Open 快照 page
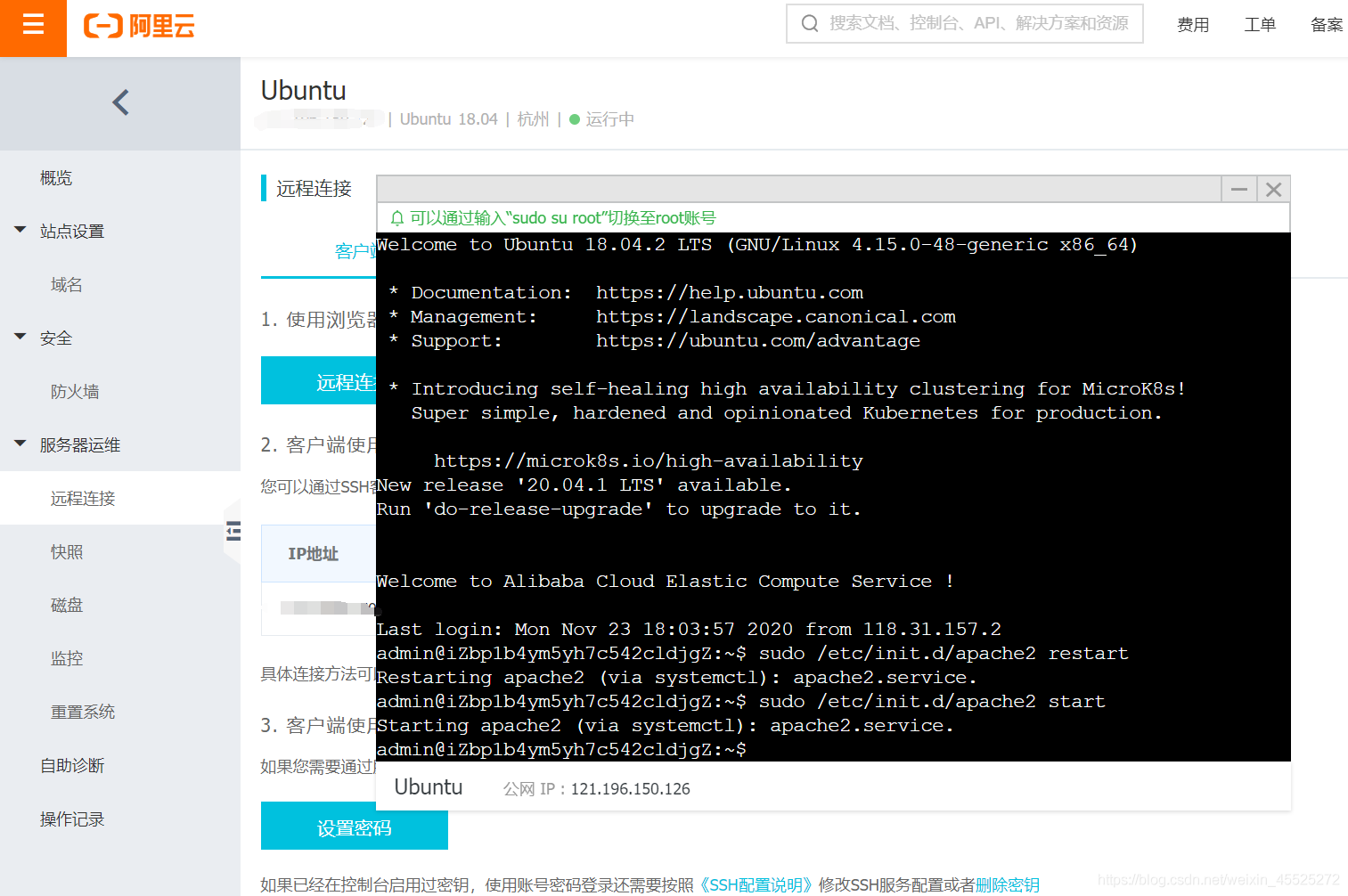 tap(67, 552)
